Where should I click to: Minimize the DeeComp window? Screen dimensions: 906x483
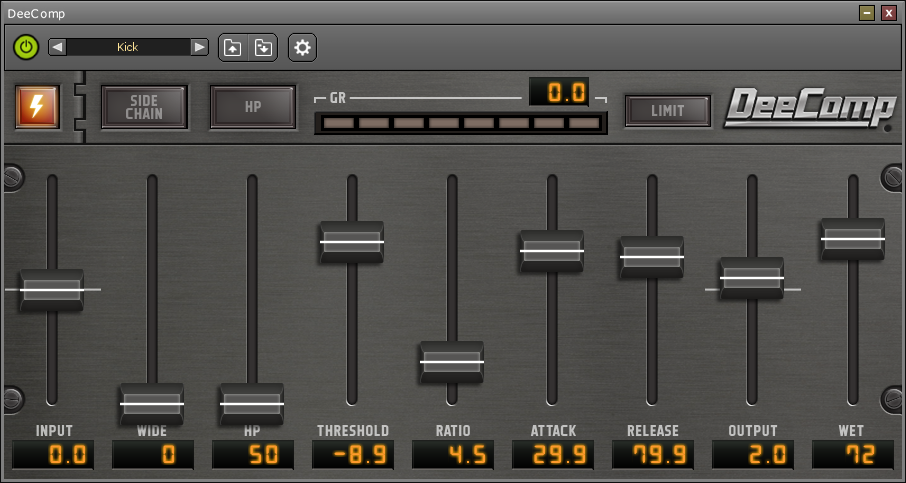(867, 13)
